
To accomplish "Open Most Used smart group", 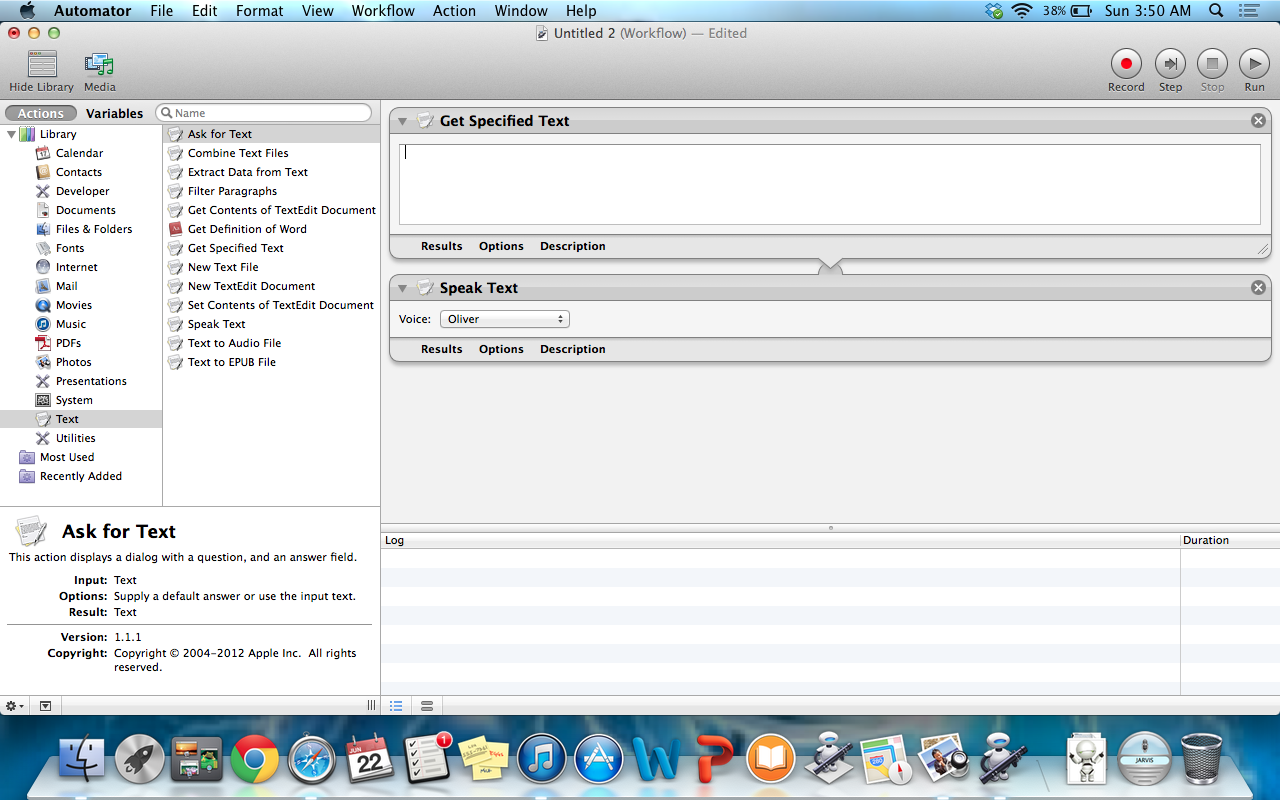I will point(66,457).
